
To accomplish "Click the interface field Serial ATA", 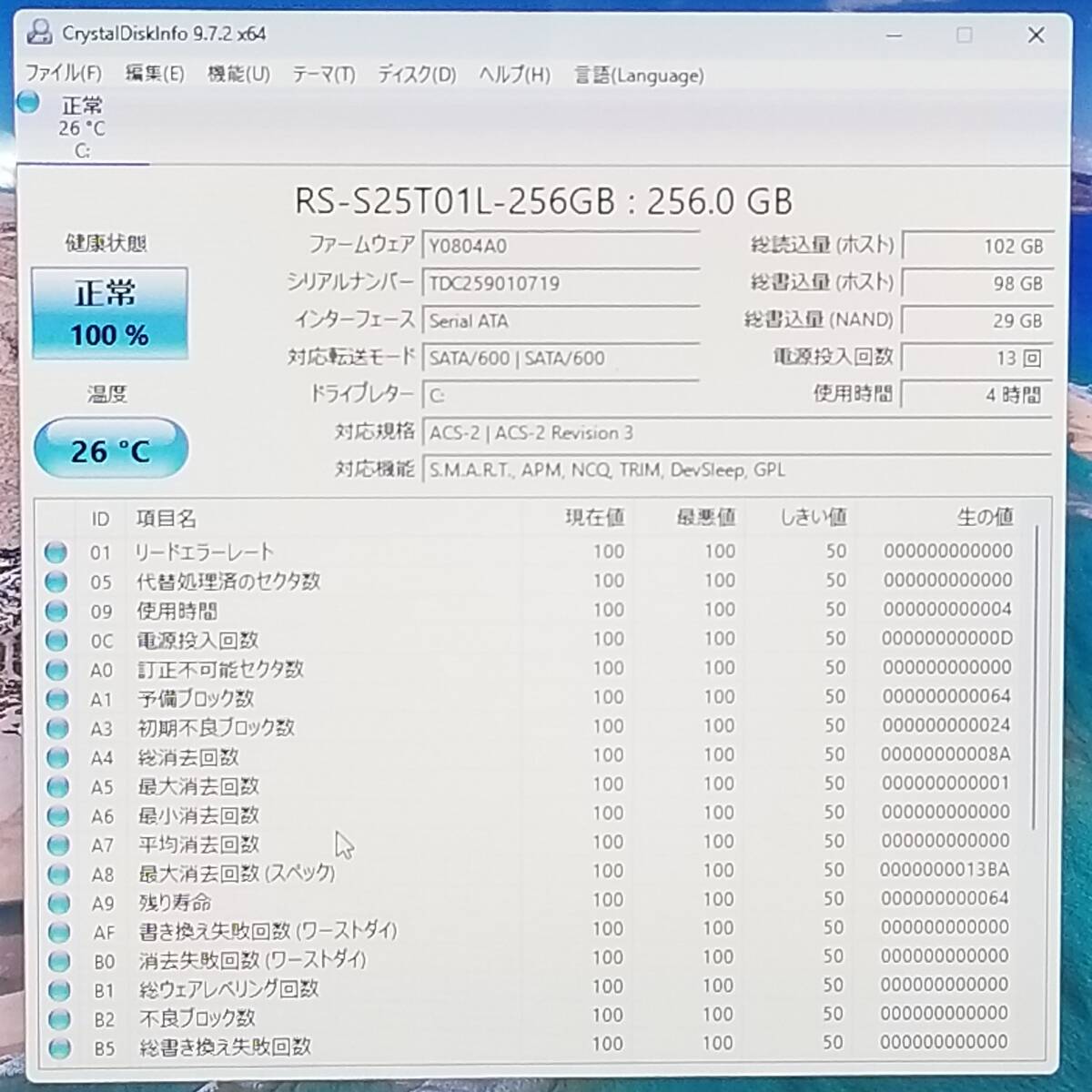I will pos(561,320).
